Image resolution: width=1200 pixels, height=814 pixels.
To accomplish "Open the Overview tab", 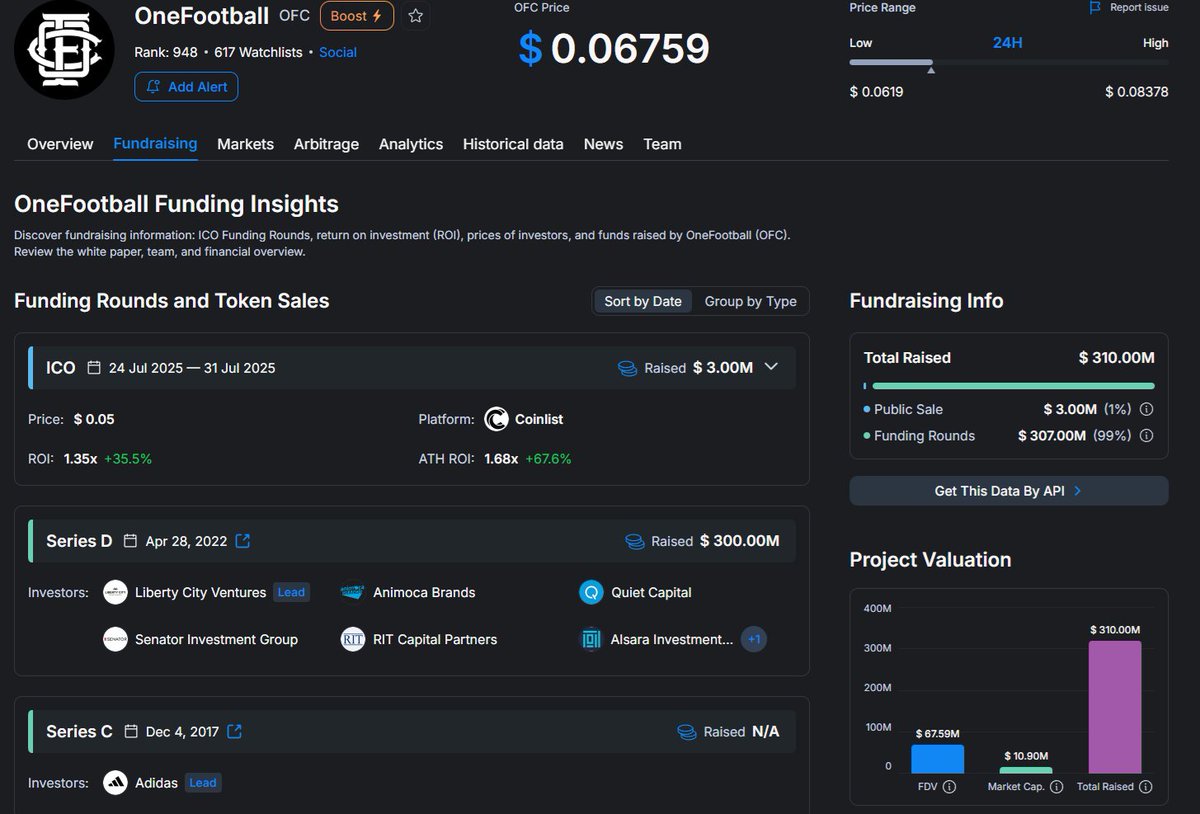I will [60, 144].
